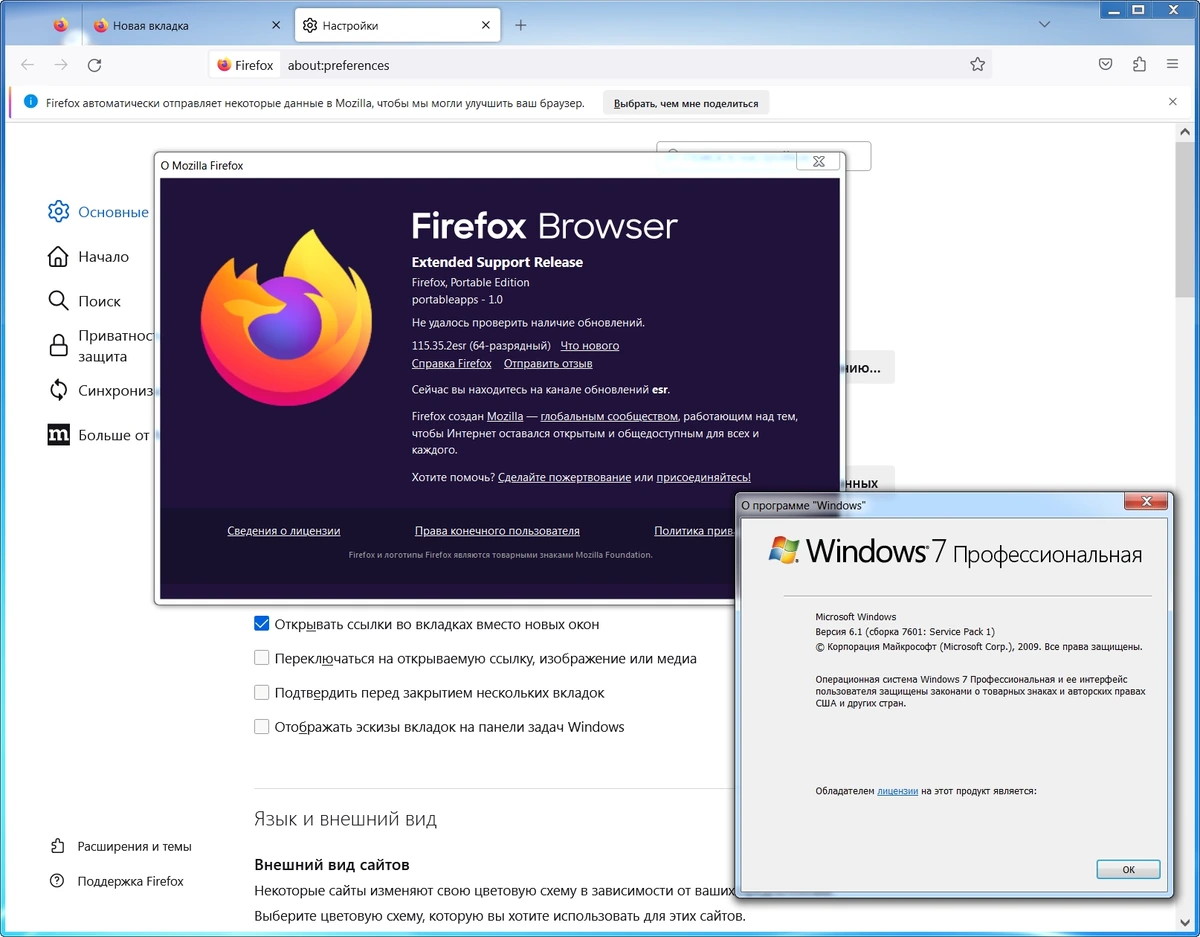1200x937 pixels.
Task: Open the privacy and protection lock category
Action: (x=100, y=346)
